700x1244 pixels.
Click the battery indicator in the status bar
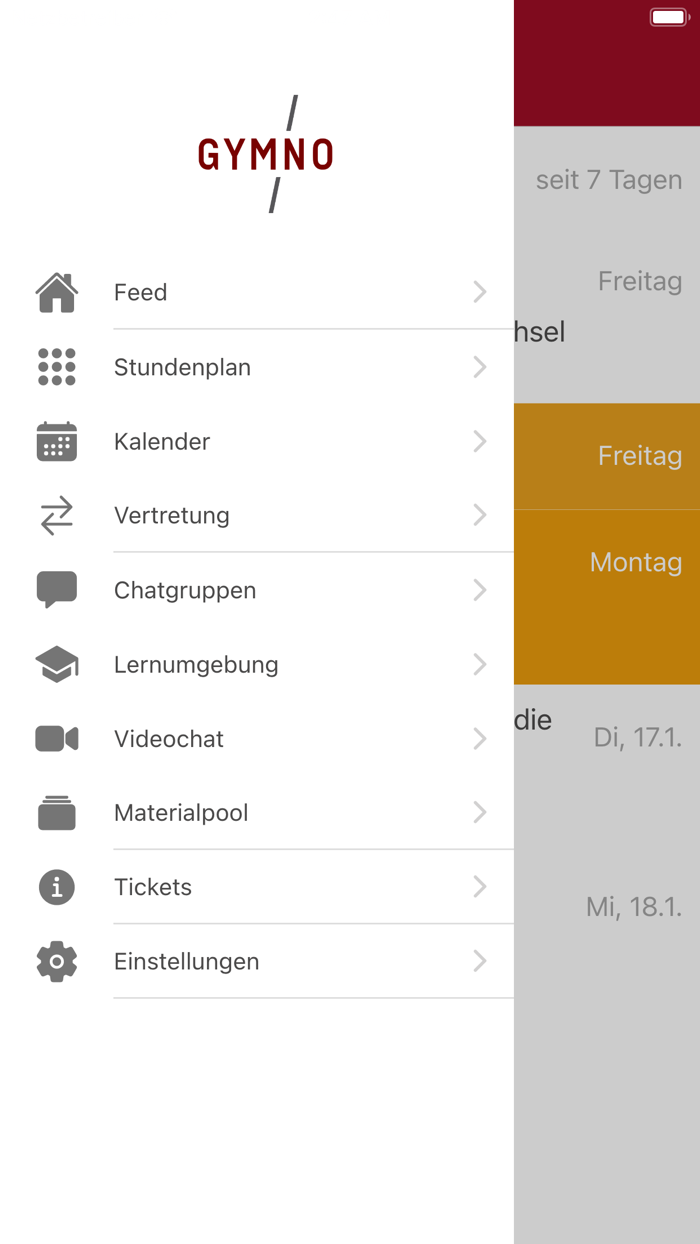[669, 15]
